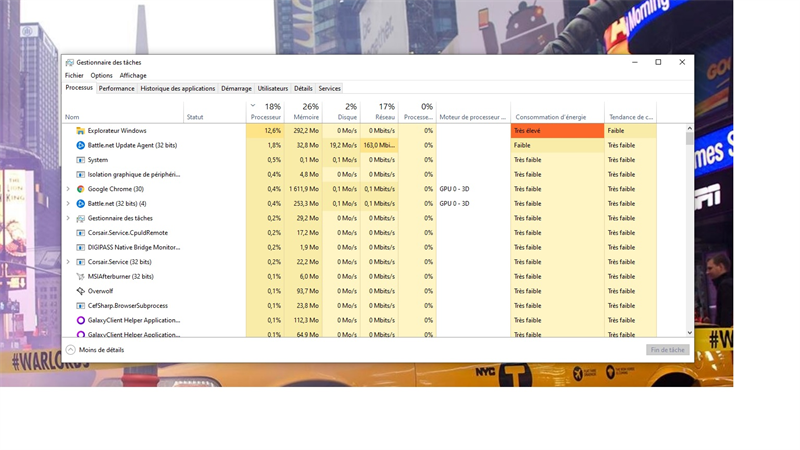Click the vertical scrollbar thumb
This screenshot has height=450, width=800.
(689, 139)
